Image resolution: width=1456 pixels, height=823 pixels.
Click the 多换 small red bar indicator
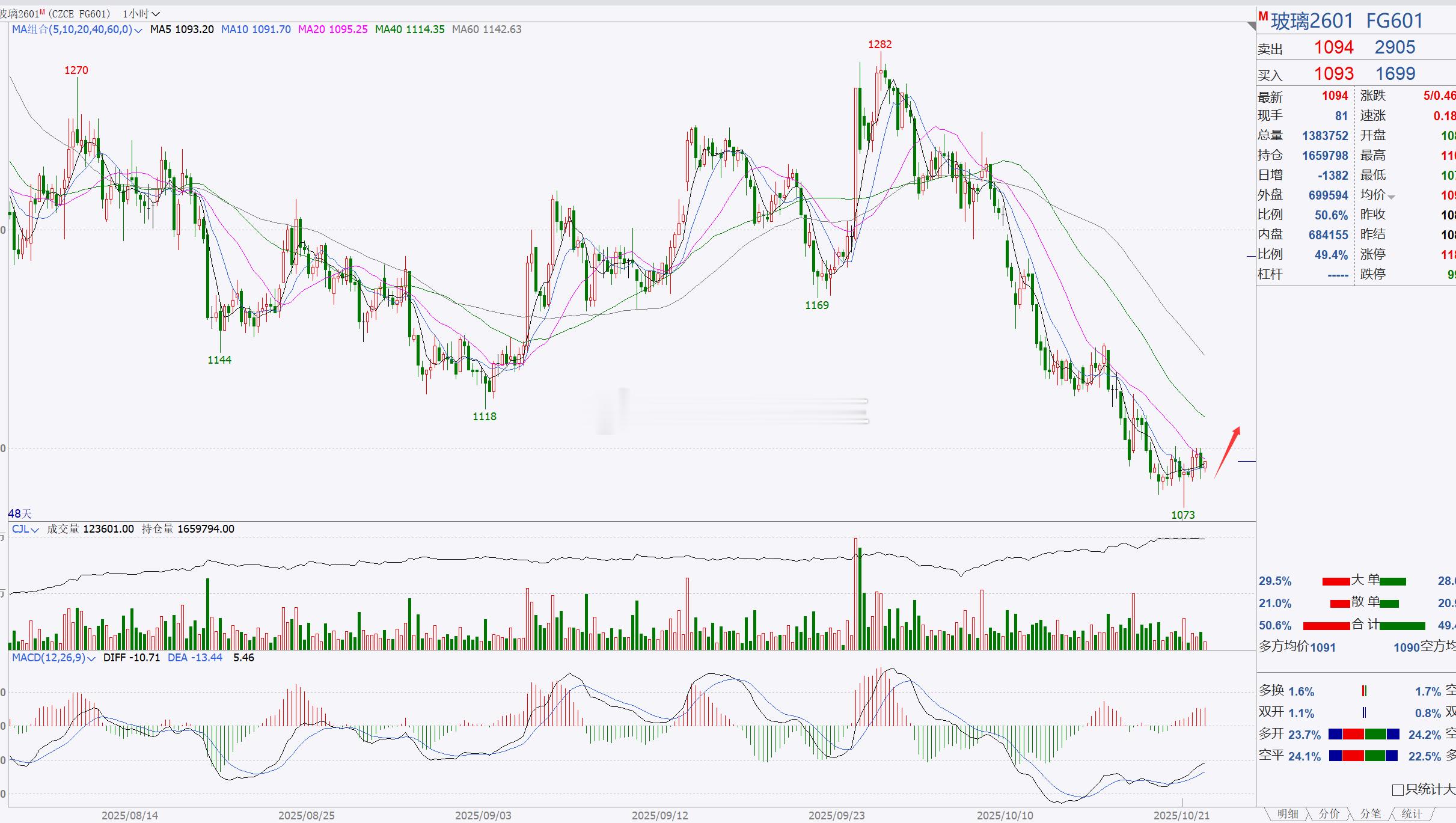pyautogui.click(x=1364, y=691)
